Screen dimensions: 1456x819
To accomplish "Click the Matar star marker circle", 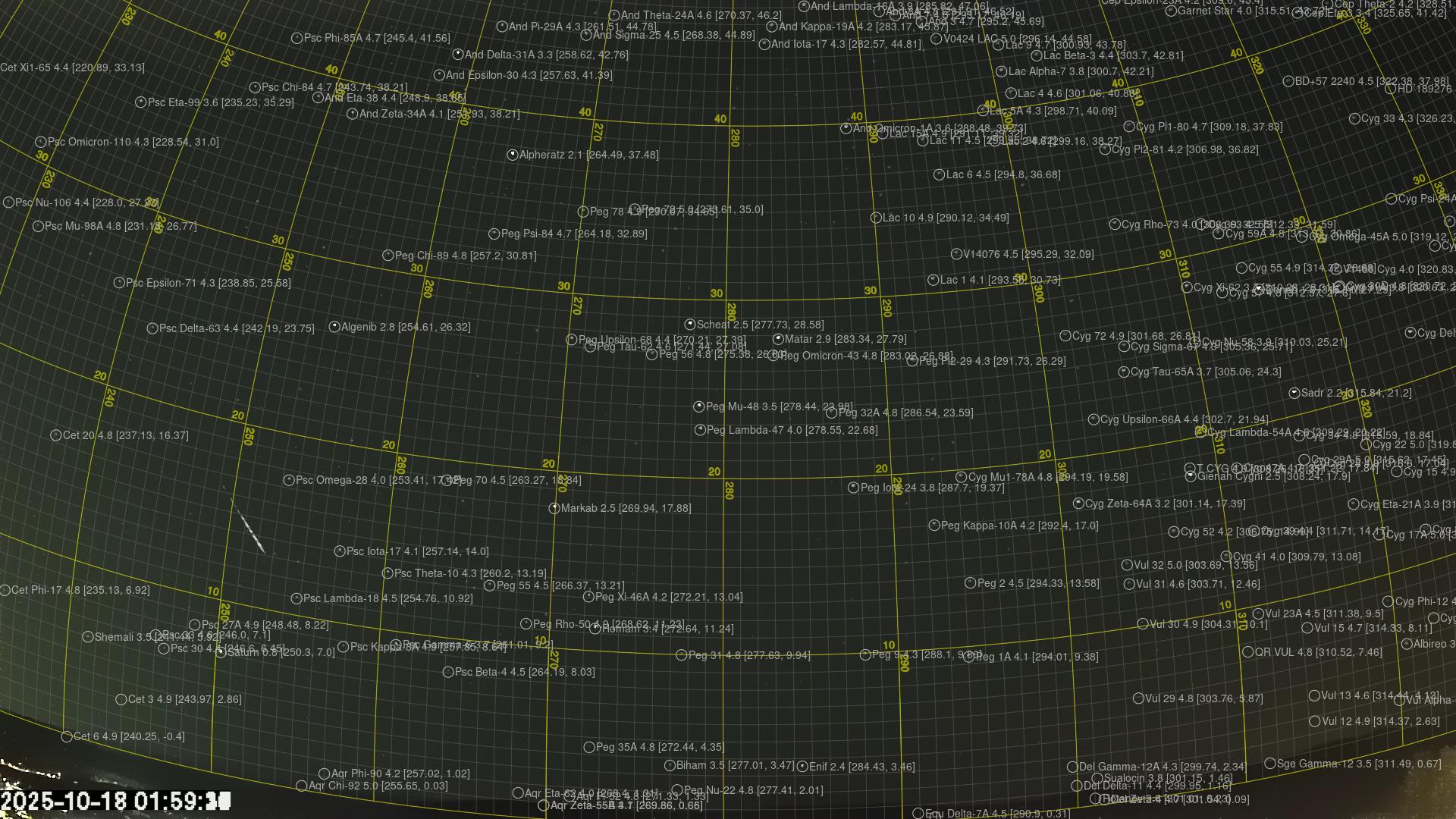I will click(778, 339).
